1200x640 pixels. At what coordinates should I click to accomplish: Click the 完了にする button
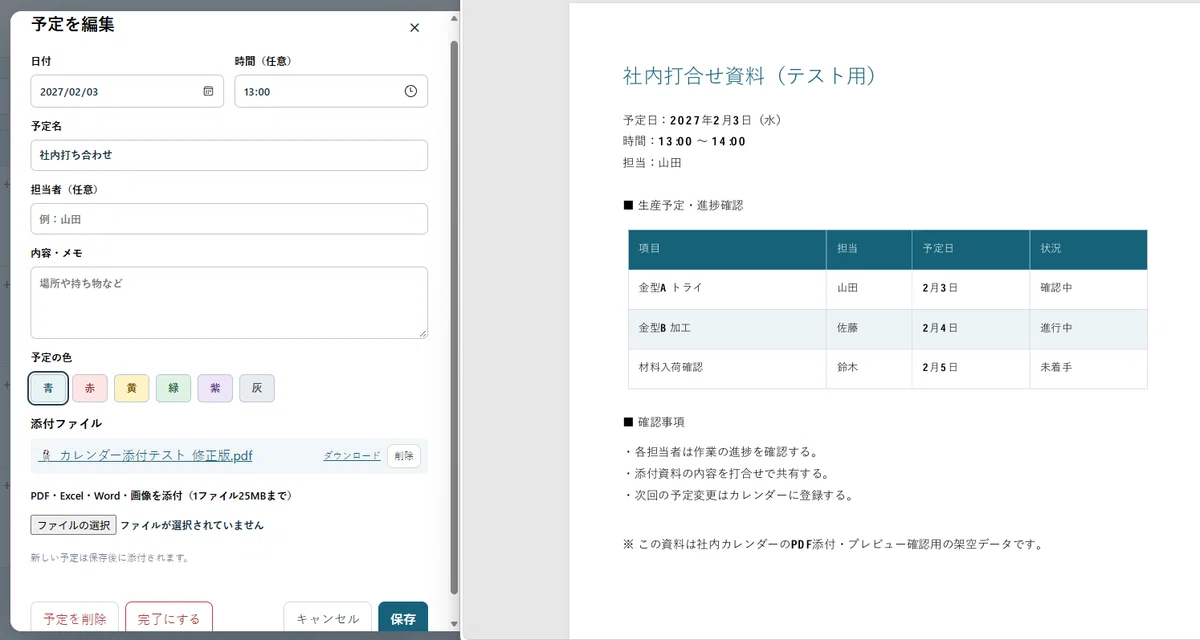tap(169, 618)
